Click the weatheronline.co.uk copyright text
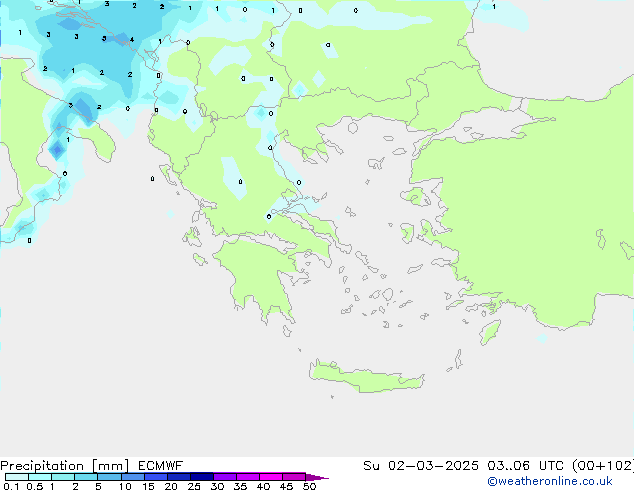 (549, 481)
